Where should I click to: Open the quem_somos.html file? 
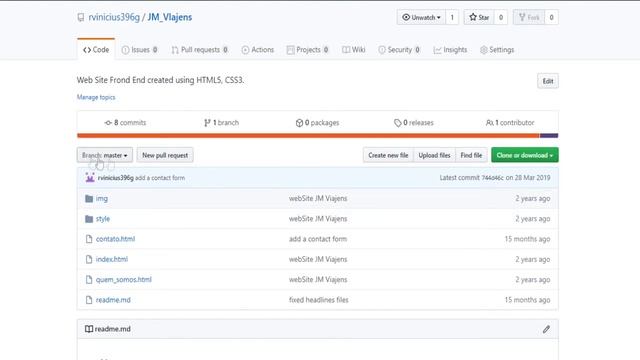tap(124, 280)
